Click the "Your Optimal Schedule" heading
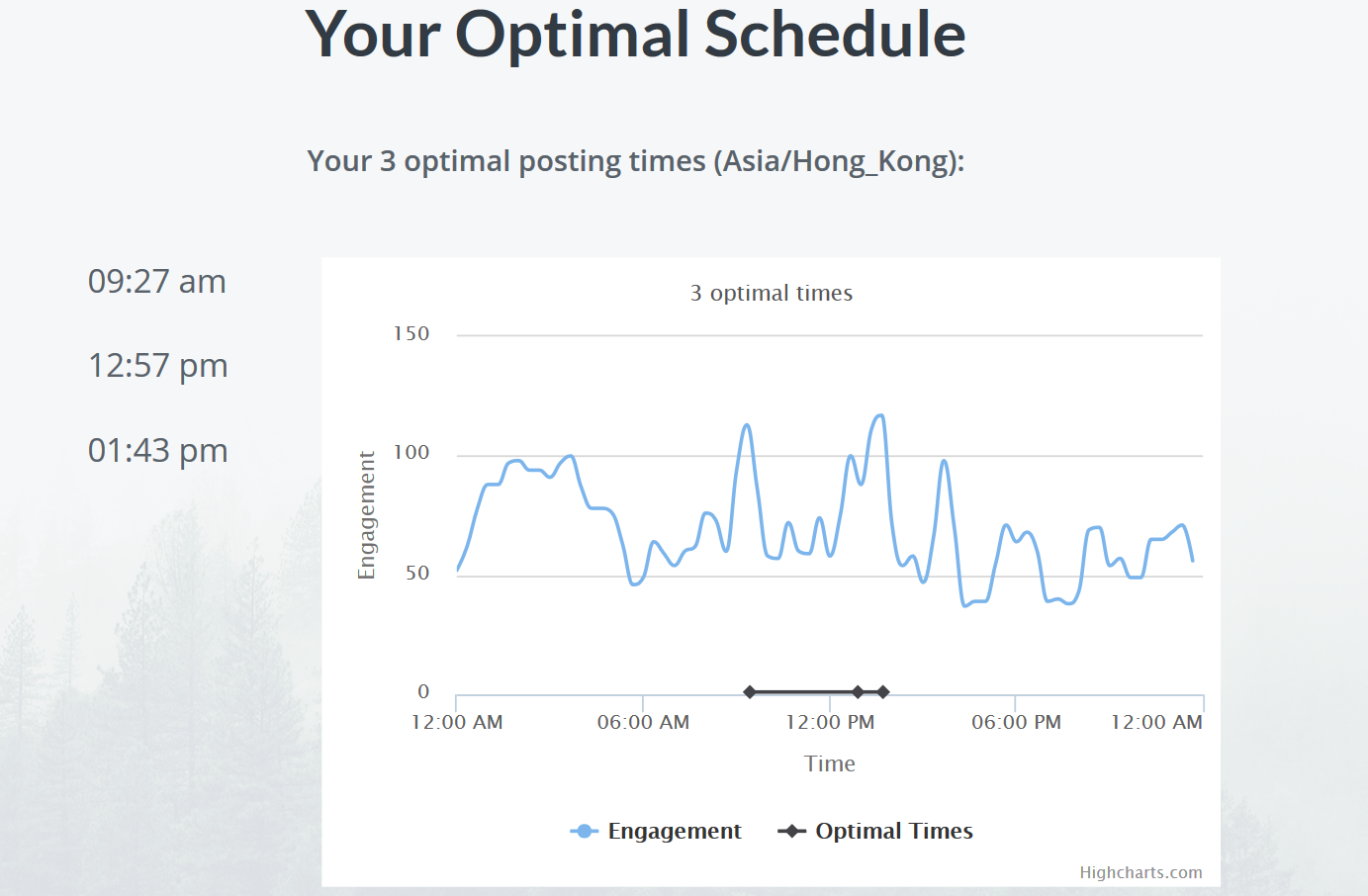 click(x=636, y=34)
